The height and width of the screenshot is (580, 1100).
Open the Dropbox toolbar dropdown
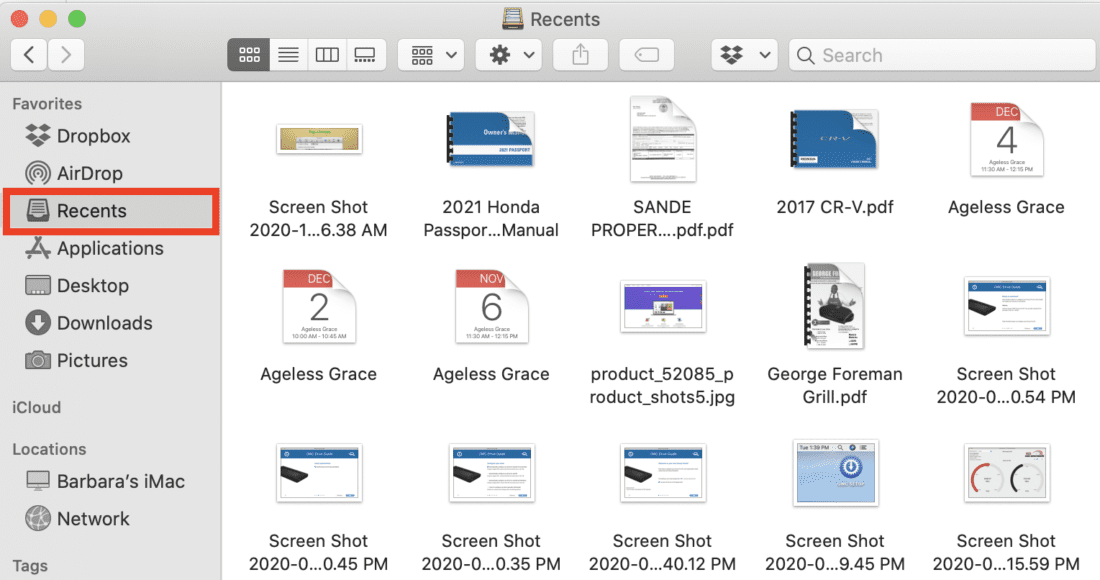point(745,55)
